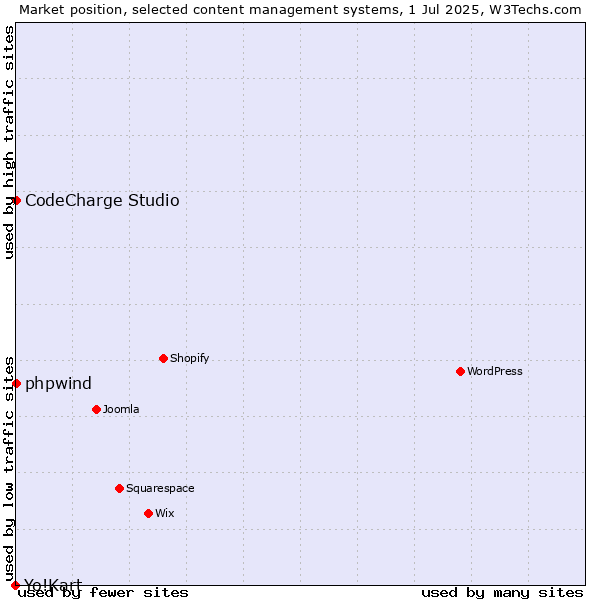
Task: Click the chart title mentioning W3Techs.com
Action: click(300, 10)
